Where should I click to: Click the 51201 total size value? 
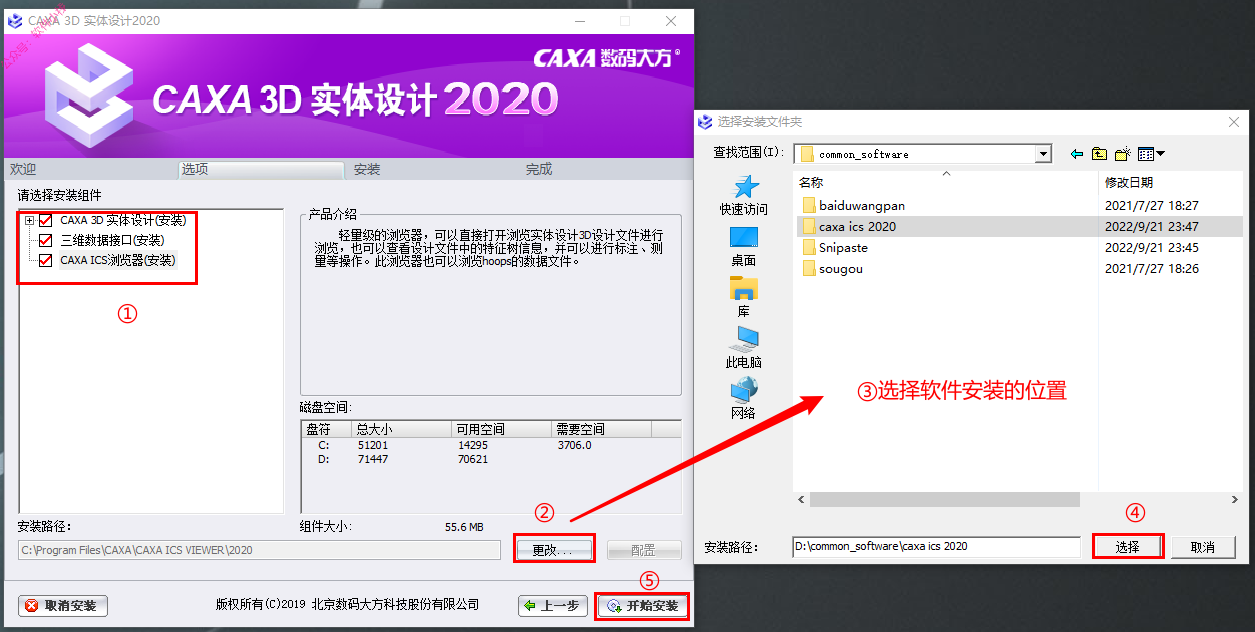click(x=372, y=445)
